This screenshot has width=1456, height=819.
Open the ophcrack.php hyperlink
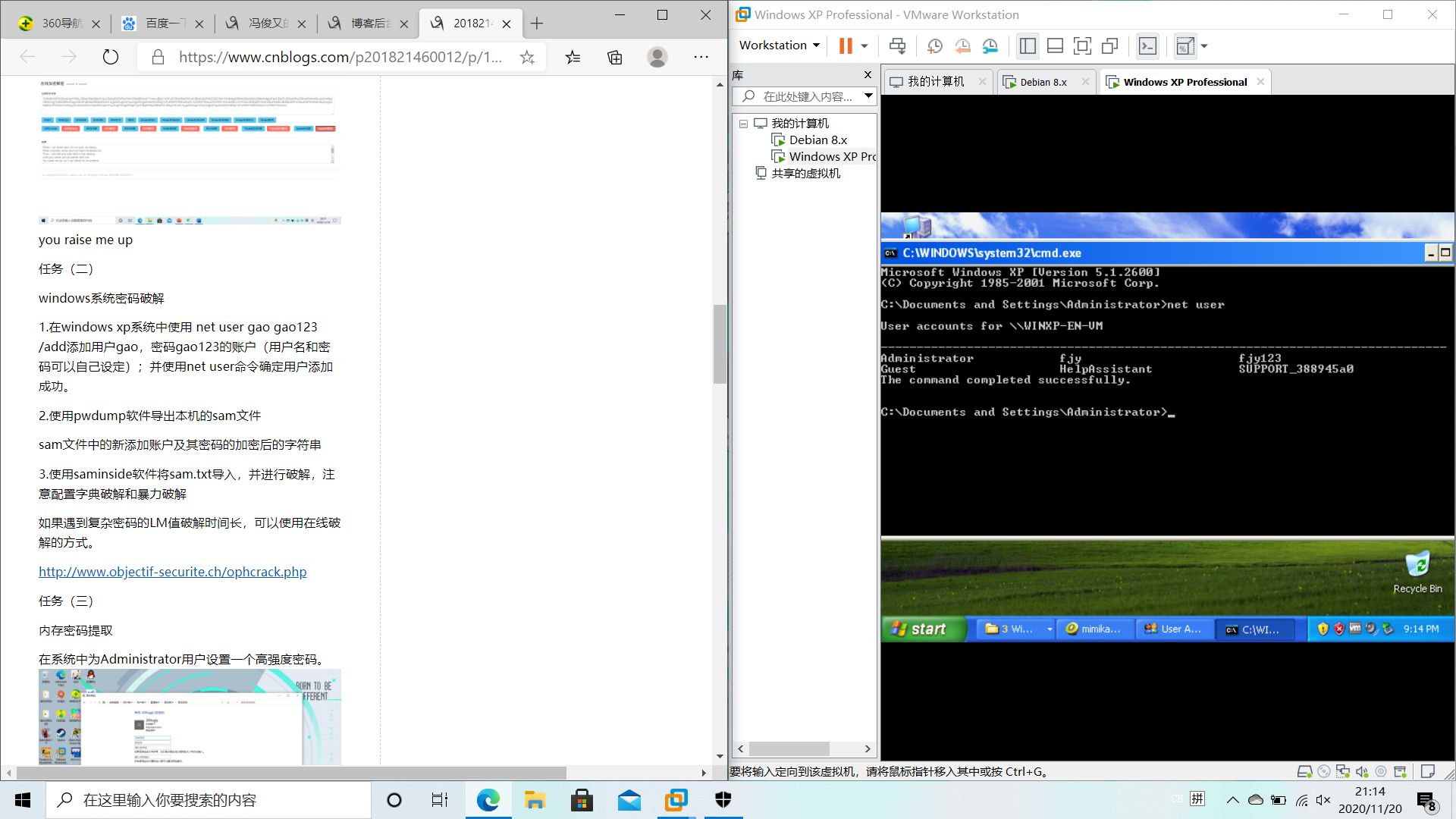pyautogui.click(x=172, y=572)
